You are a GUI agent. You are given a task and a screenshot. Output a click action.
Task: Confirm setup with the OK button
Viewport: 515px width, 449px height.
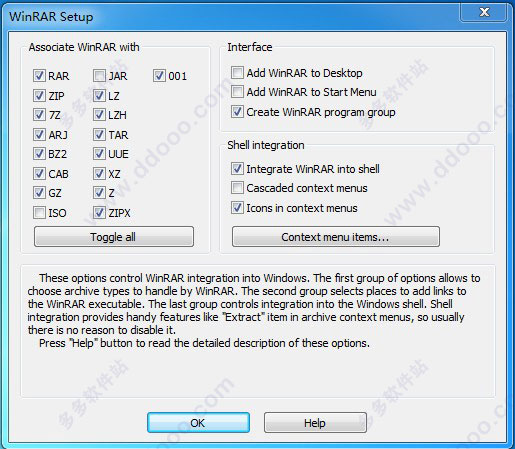coord(198,423)
